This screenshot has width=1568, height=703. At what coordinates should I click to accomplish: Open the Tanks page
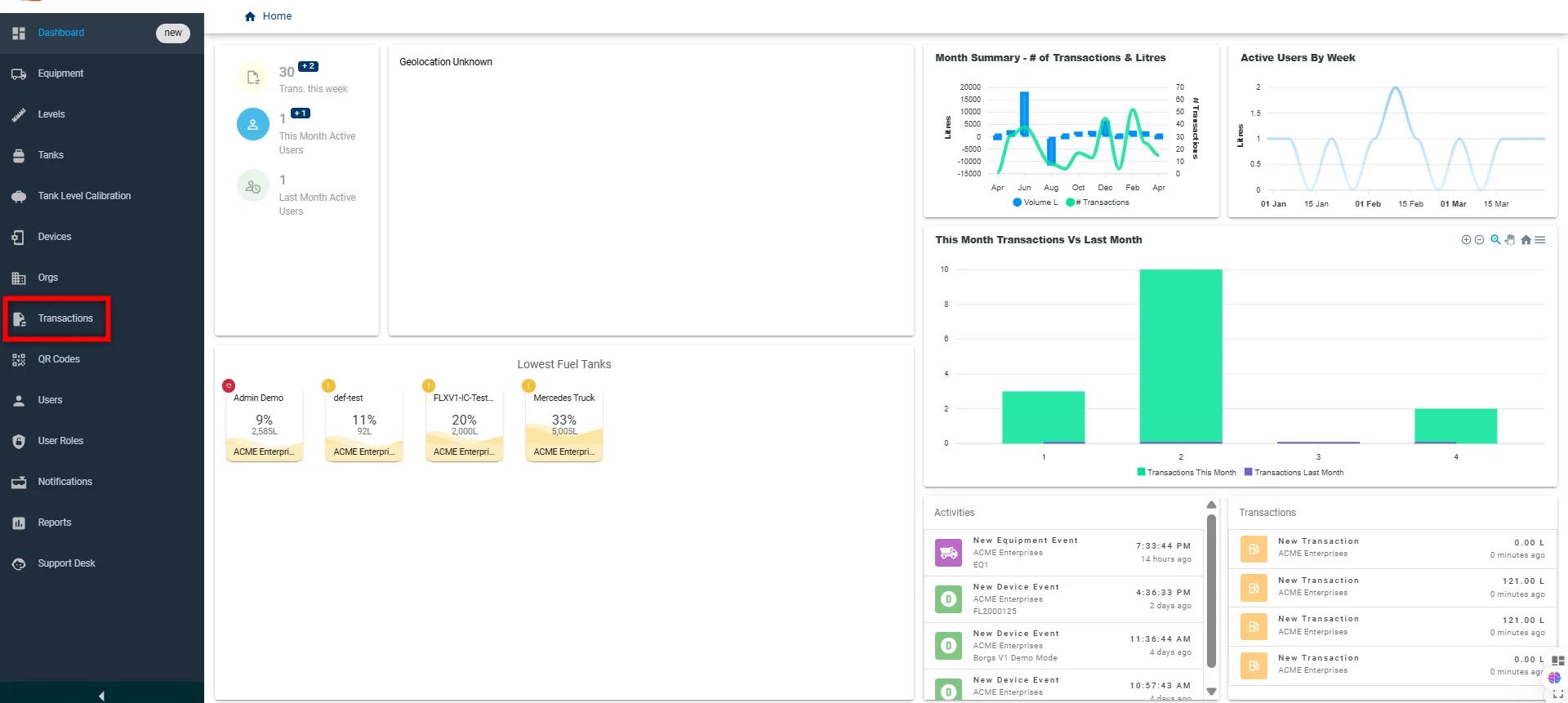coord(101,155)
